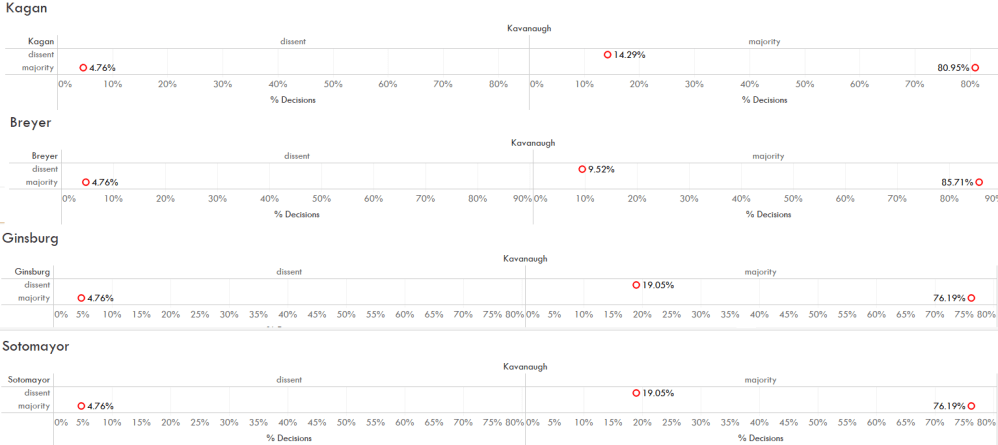
Task: Click the 4.76% circle in the Ginsburg chart
Action: [x=81, y=298]
